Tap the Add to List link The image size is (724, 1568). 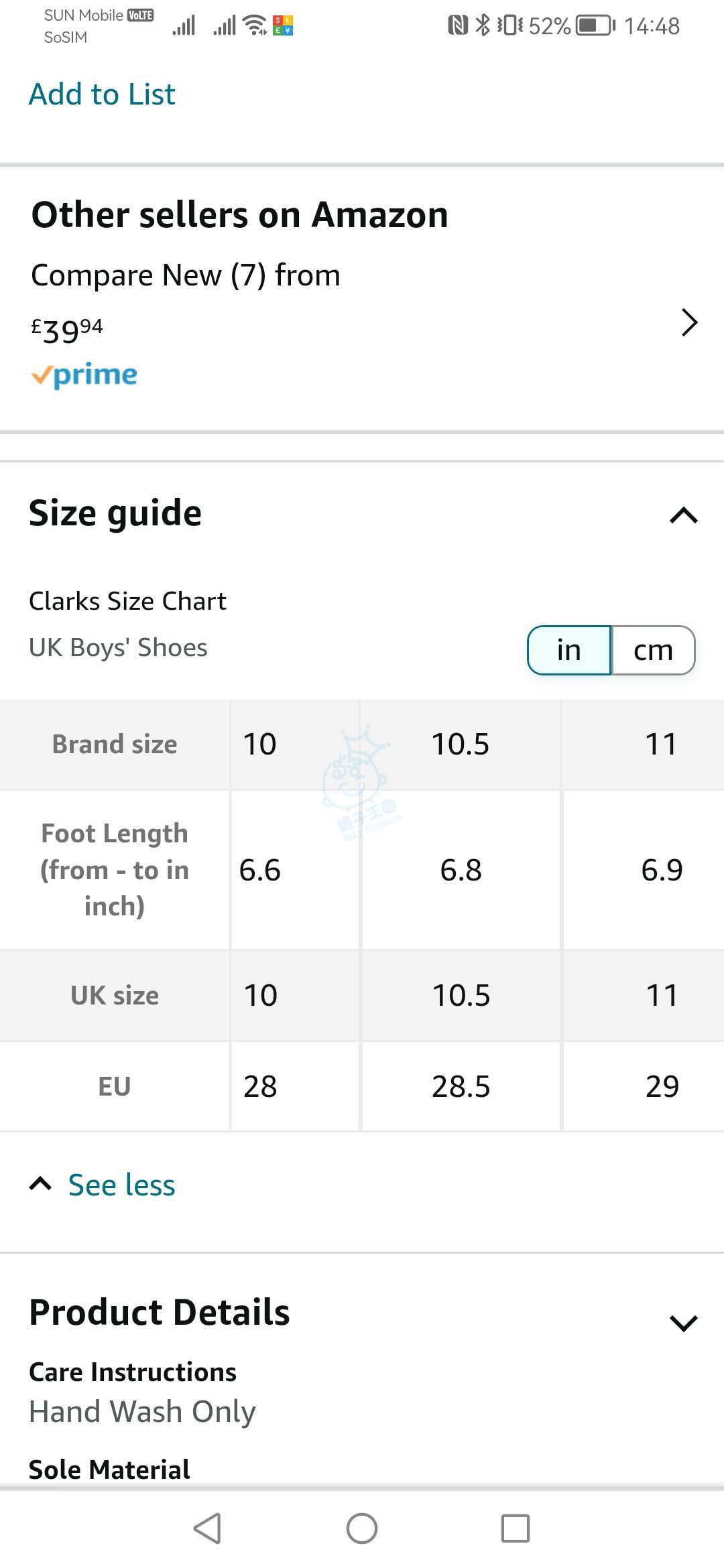[102, 94]
